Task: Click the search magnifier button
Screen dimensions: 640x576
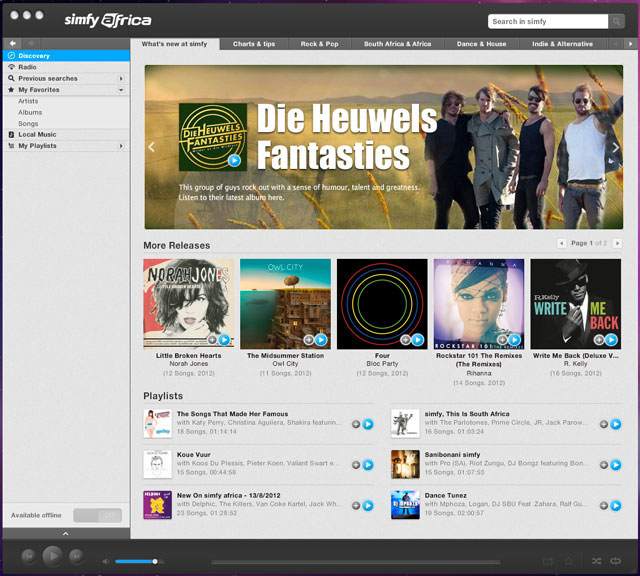Action: [x=616, y=21]
